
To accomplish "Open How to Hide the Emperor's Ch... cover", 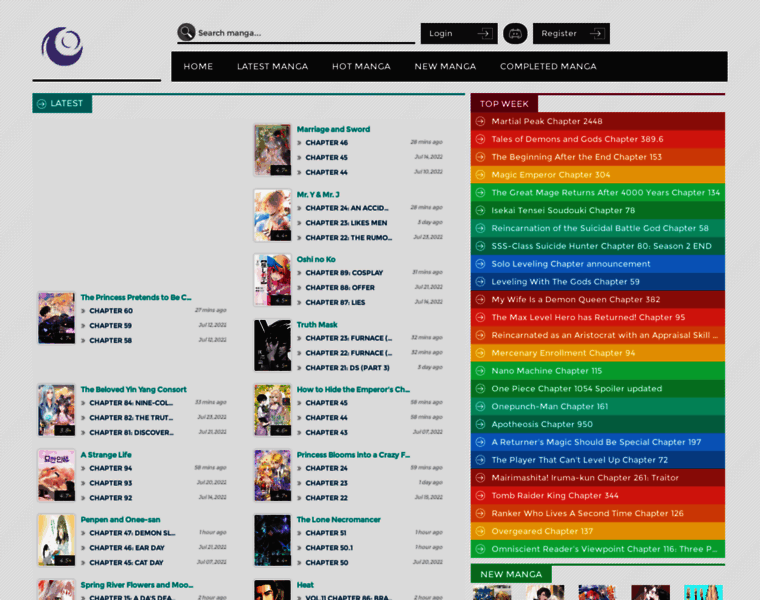I will point(272,411).
